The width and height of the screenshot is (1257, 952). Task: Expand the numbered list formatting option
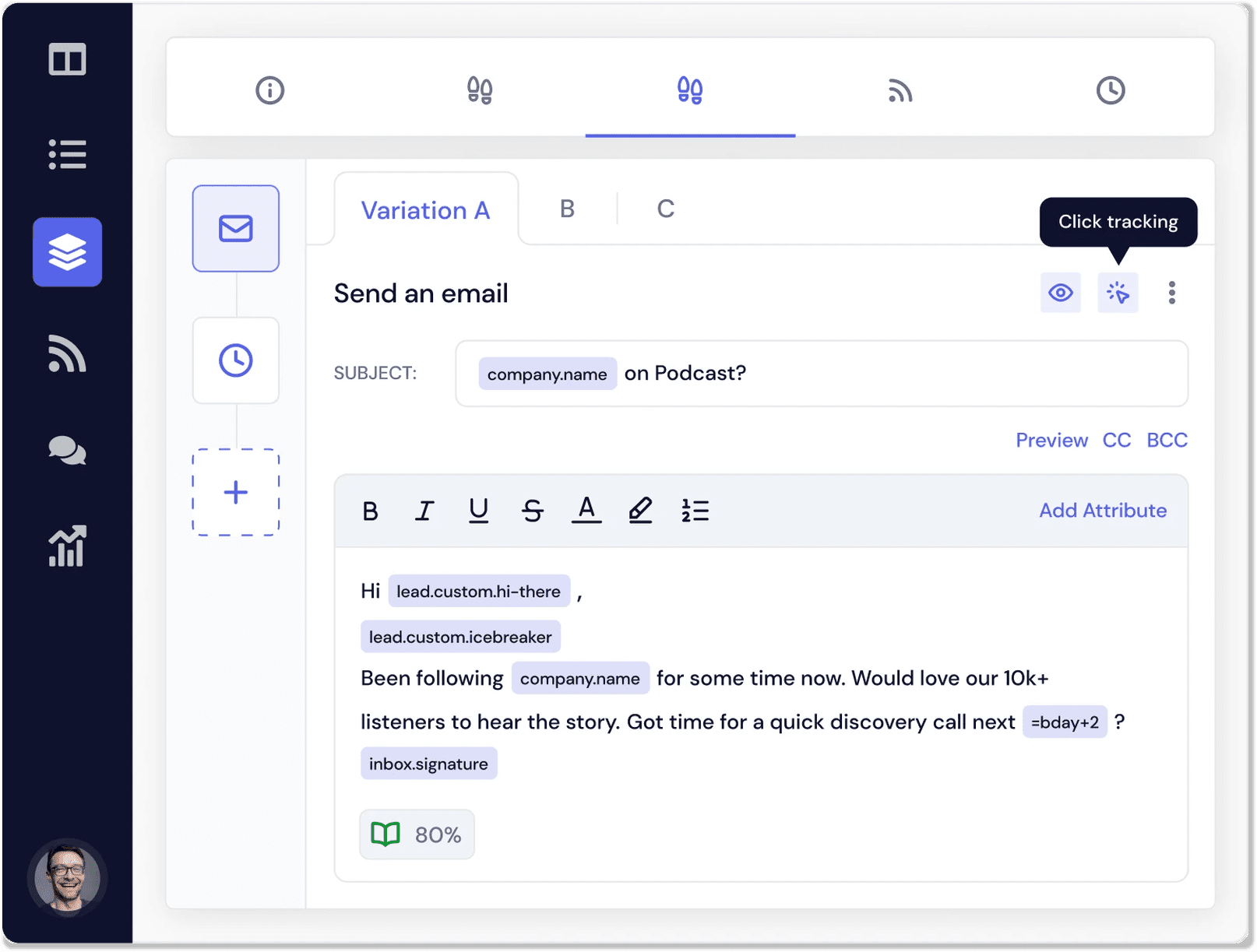(695, 511)
